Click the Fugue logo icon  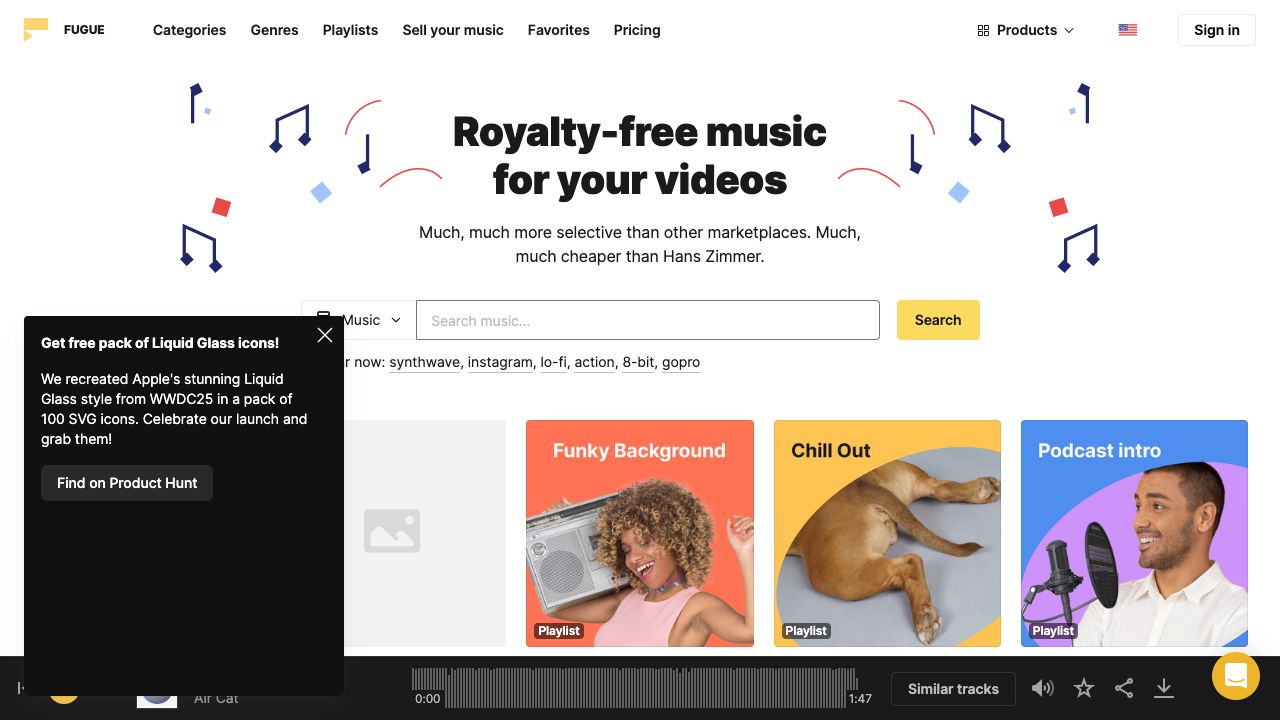(x=36, y=30)
